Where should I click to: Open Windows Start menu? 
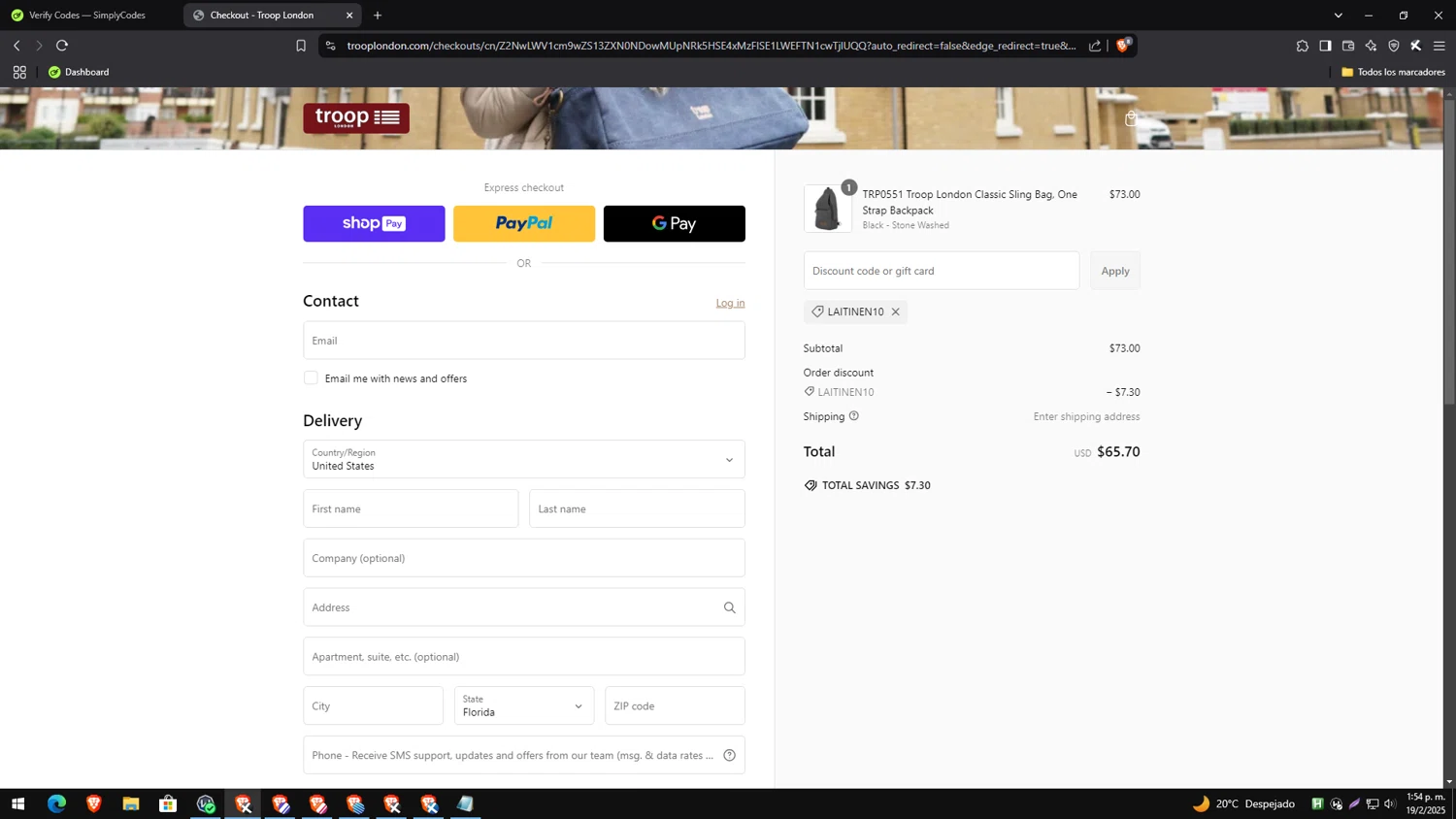click(17, 803)
